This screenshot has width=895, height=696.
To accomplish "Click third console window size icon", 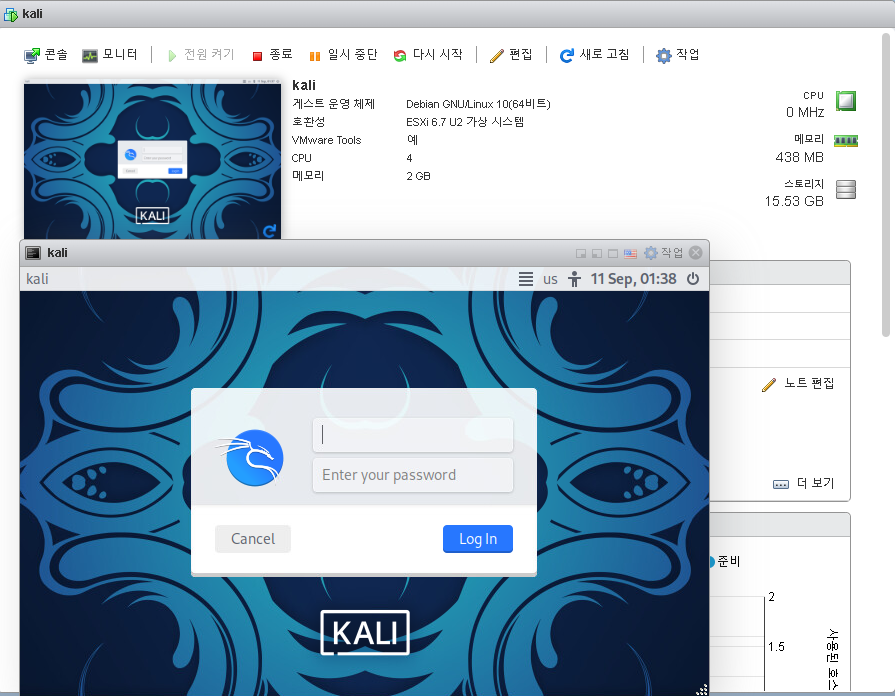I will click(x=613, y=254).
